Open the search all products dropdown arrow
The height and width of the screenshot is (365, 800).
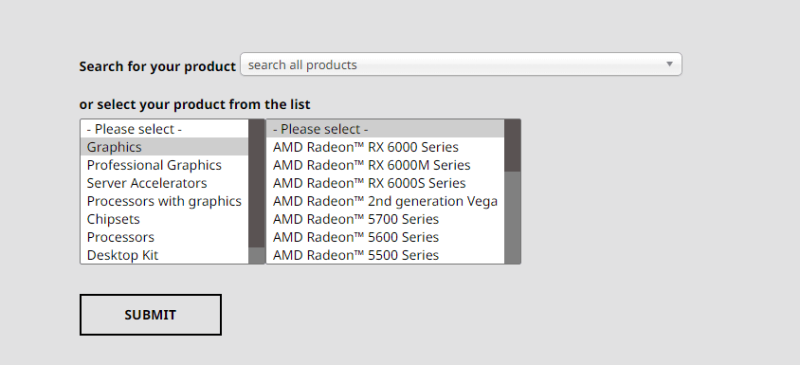point(669,64)
